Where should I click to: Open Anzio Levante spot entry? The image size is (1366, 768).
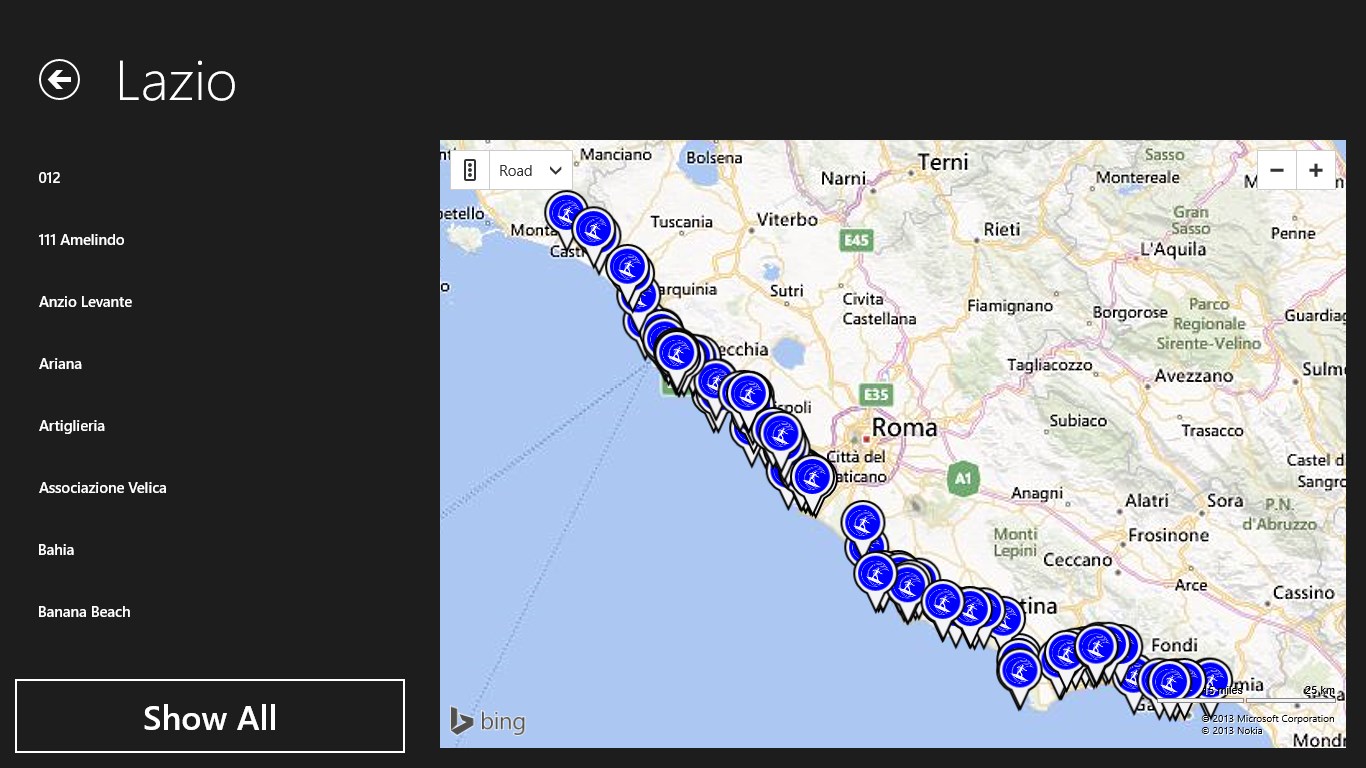(86, 302)
